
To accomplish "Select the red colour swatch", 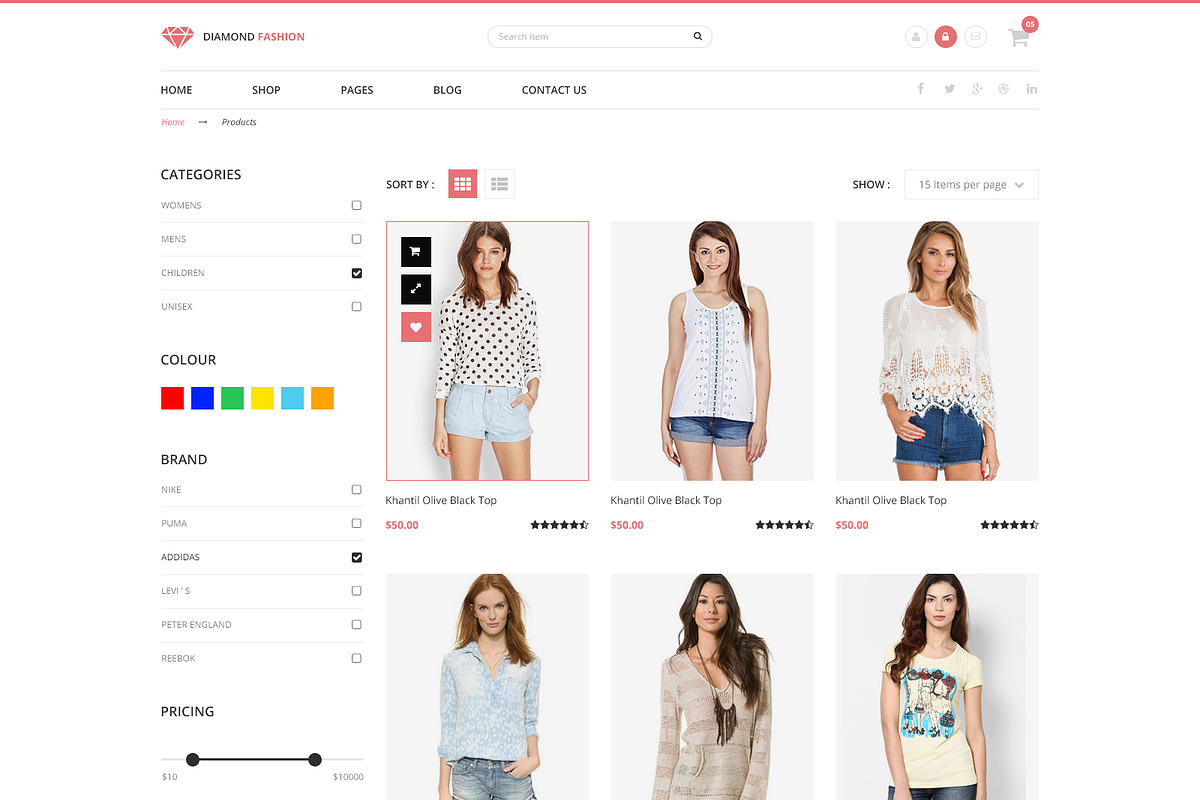I will tap(172, 398).
